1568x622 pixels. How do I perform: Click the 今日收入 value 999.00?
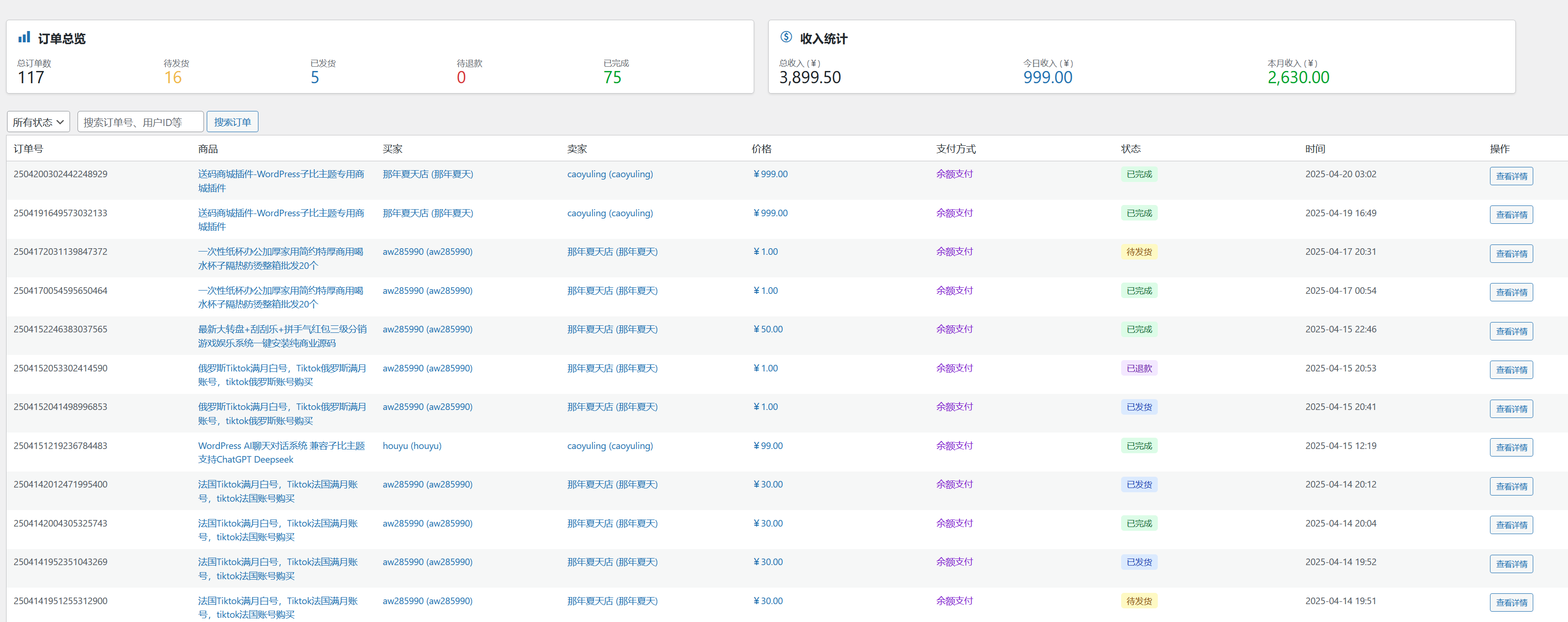[x=1047, y=78]
